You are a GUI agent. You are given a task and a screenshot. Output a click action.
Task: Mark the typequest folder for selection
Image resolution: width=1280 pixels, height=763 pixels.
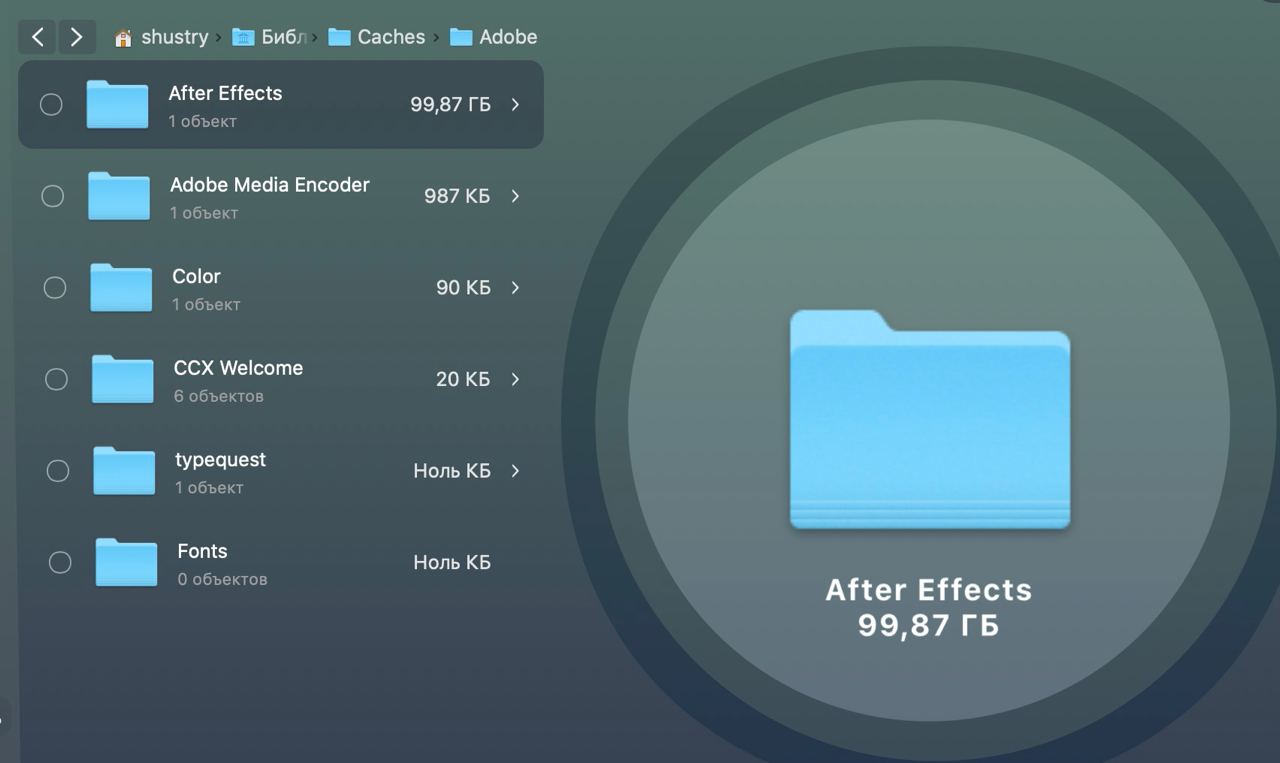point(58,471)
